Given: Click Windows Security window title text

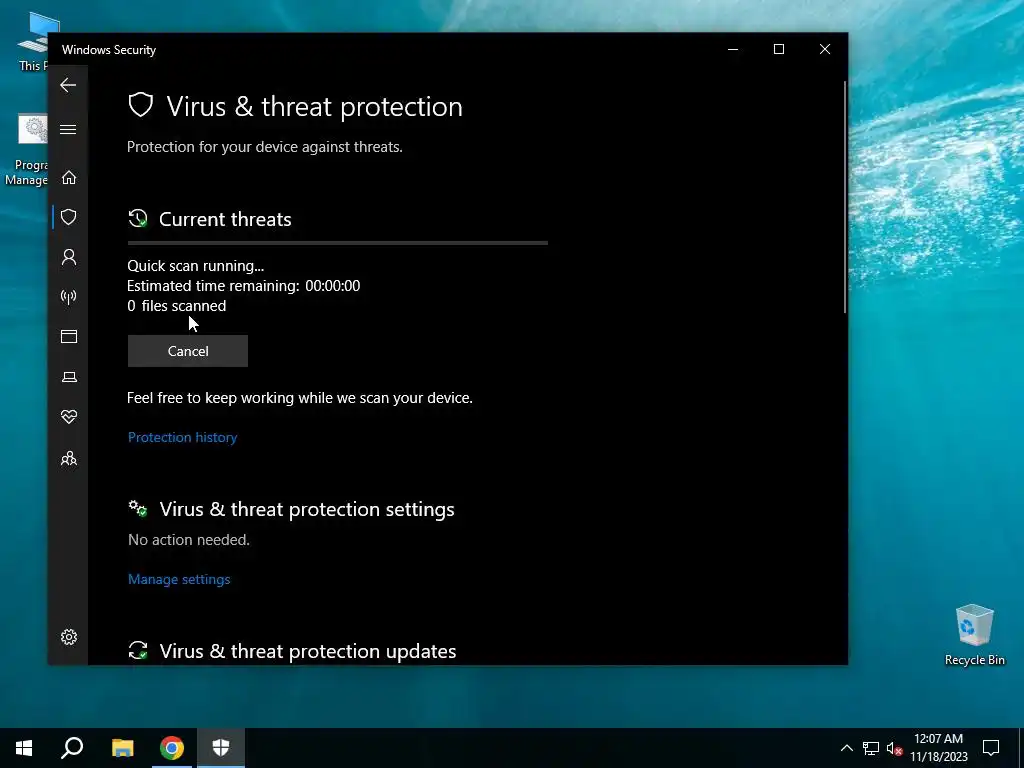Looking at the screenshot, I should click(x=109, y=50).
